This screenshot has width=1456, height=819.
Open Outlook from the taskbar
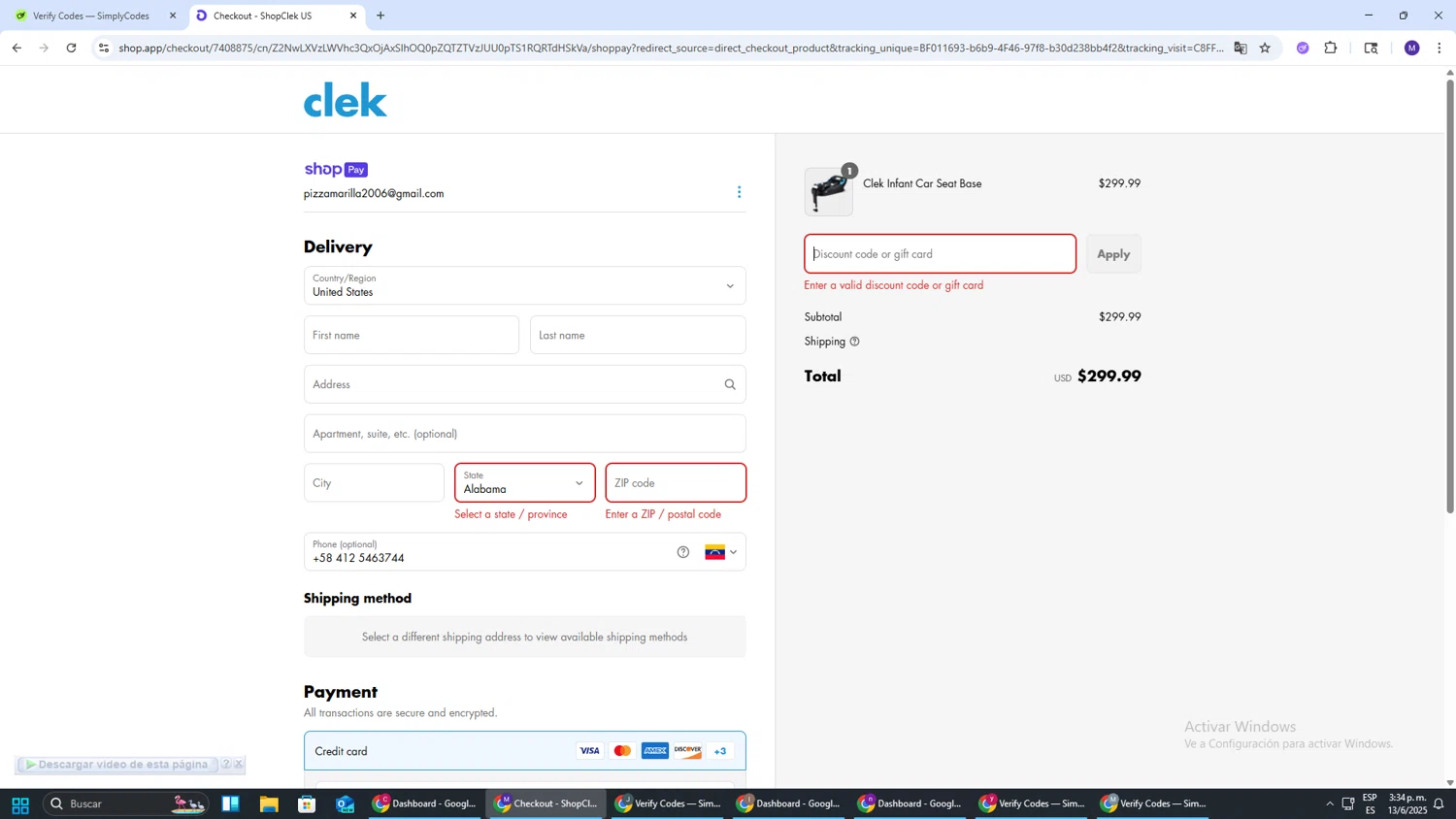[x=346, y=803]
